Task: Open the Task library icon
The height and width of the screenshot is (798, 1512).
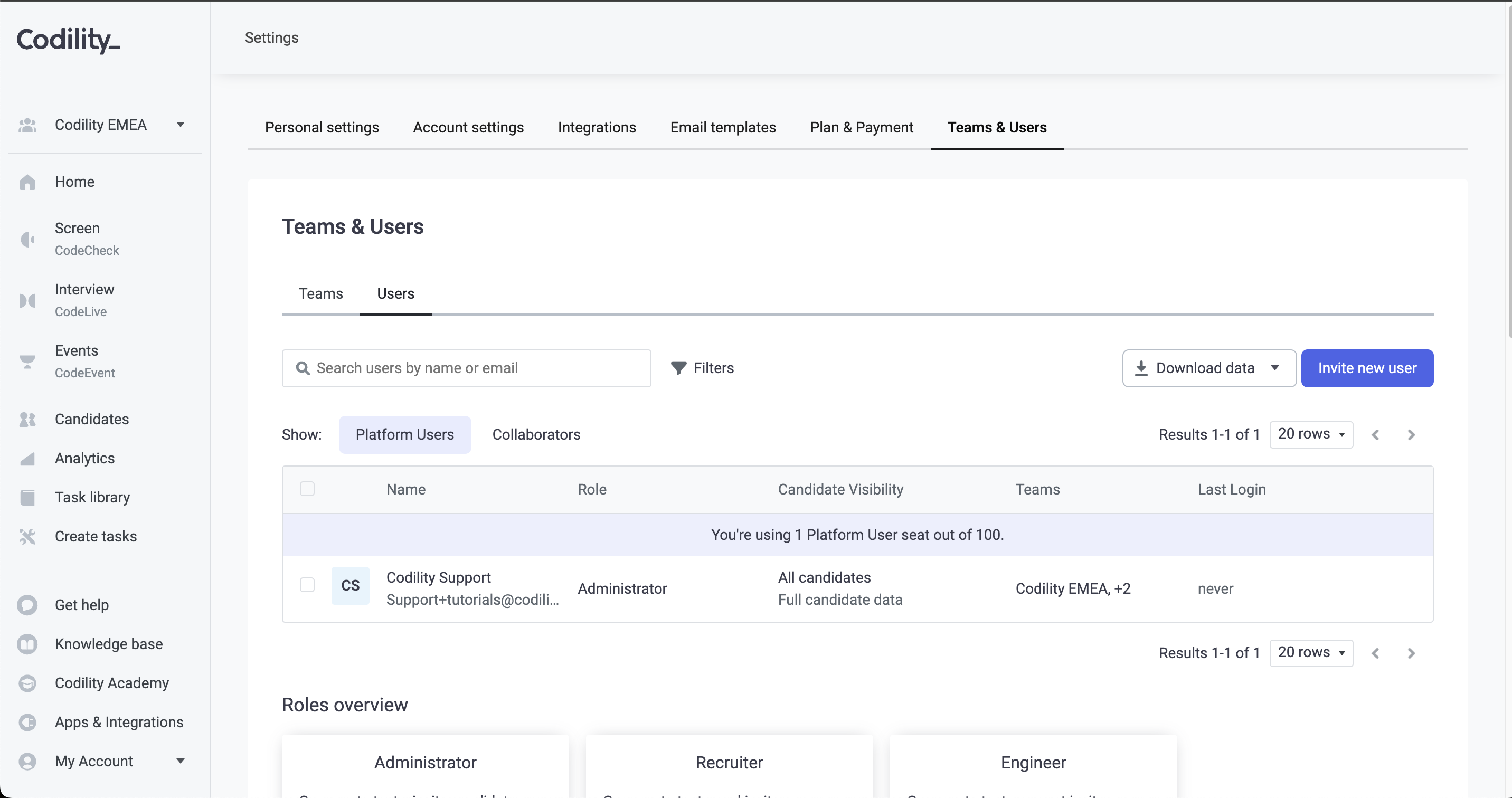Action: click(x=27, y=498)
